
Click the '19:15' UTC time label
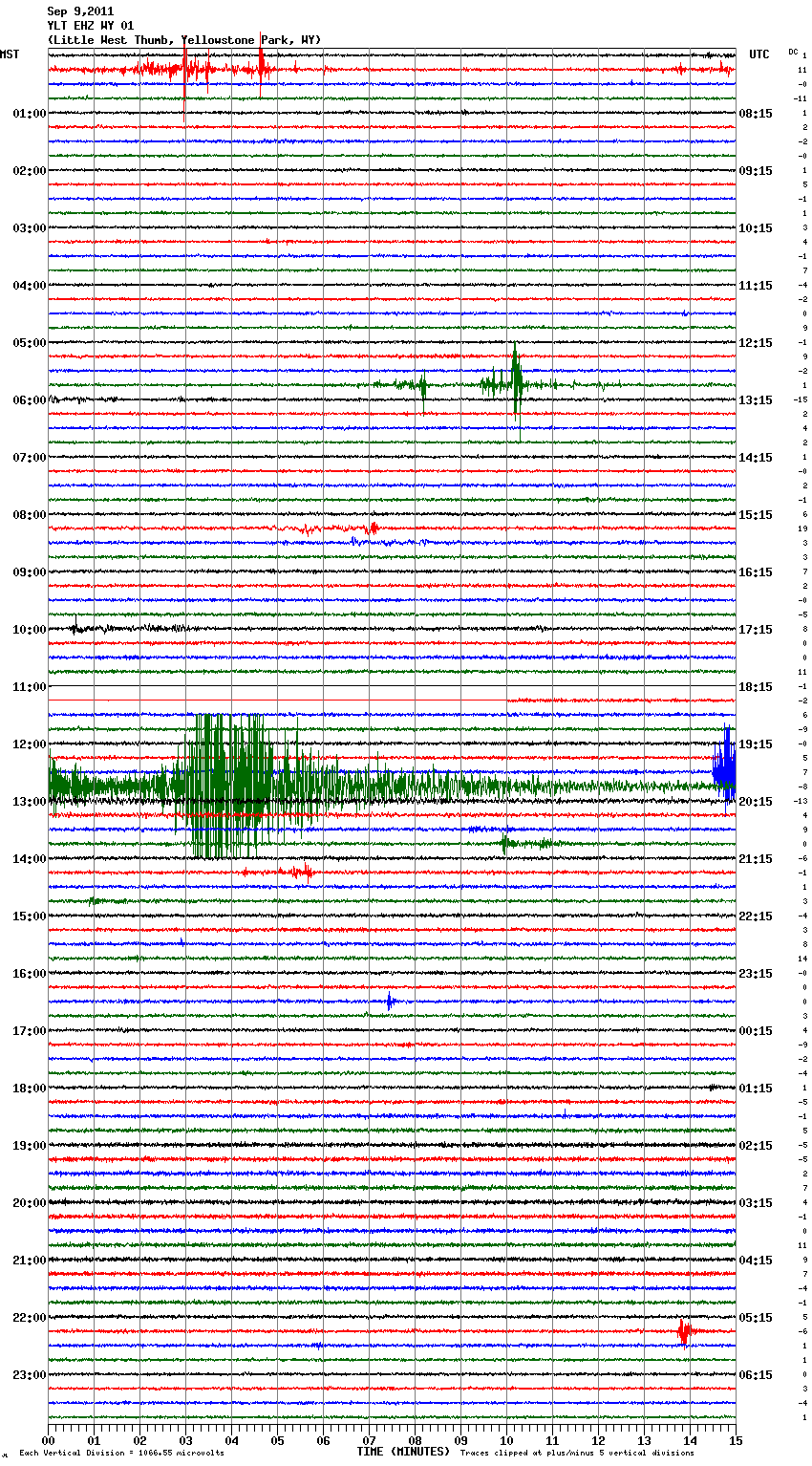point(756,744)
